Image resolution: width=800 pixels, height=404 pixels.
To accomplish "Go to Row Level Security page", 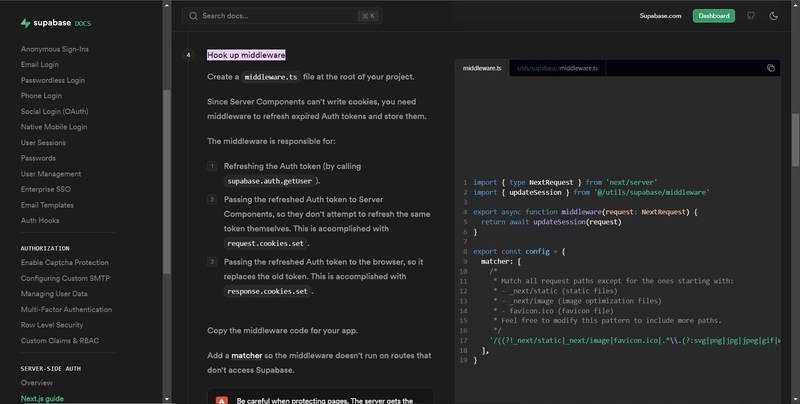I will (52, 325).
